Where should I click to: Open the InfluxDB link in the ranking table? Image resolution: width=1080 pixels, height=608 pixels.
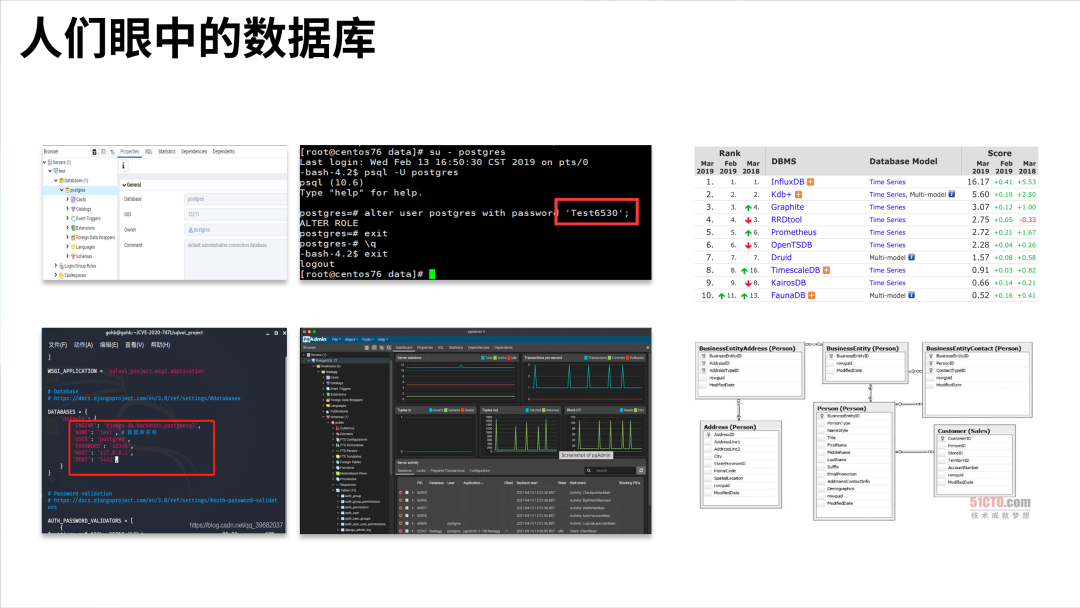pos(787,182)
